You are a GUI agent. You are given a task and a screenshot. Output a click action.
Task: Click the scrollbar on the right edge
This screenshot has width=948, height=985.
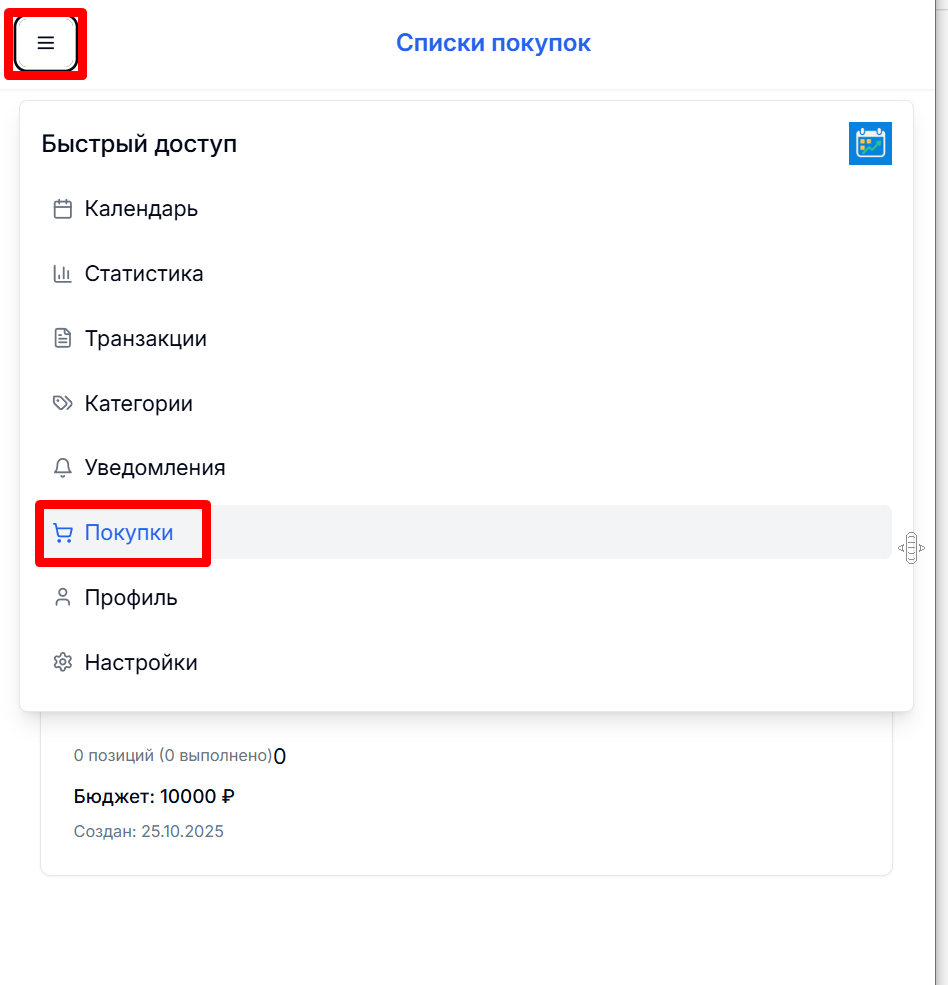(938, 490)
